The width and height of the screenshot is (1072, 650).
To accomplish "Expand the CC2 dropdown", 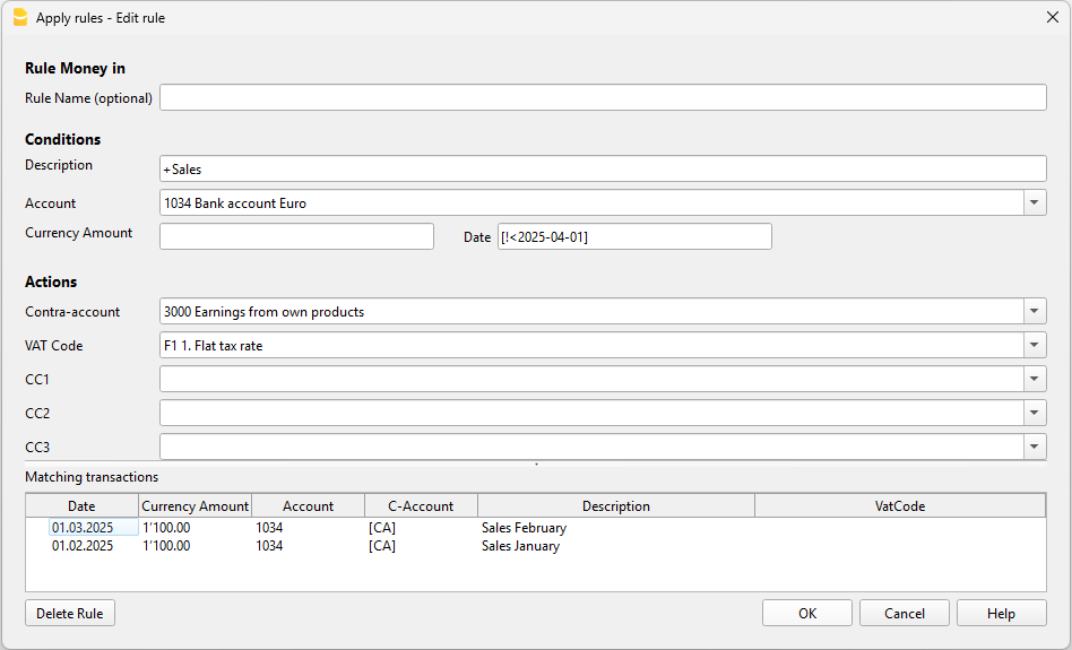I will click(x=1034, y=413).
